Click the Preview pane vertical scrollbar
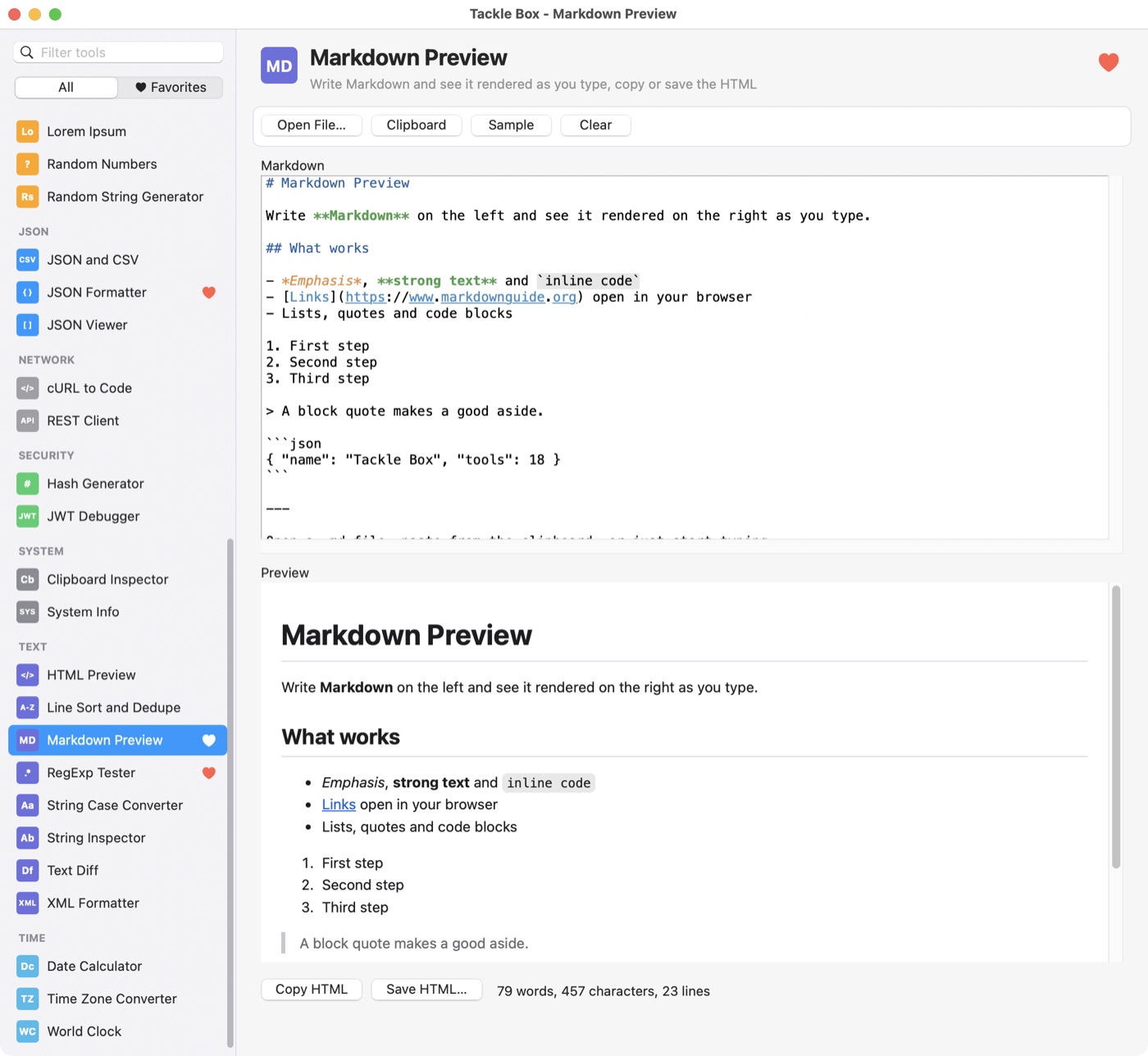Viewport: 1148px width, 1056px height. 1116,727
